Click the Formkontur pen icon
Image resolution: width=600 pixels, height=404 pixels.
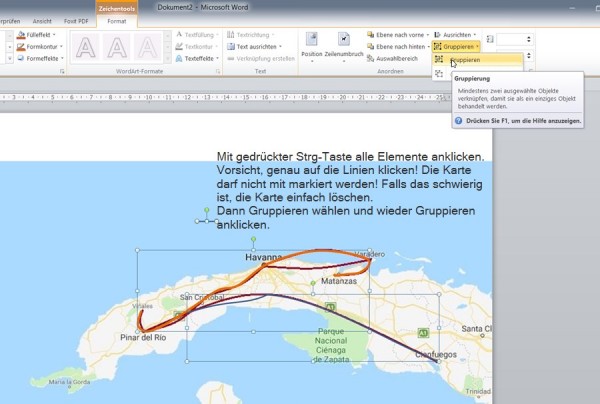click(x=21, y=47)
